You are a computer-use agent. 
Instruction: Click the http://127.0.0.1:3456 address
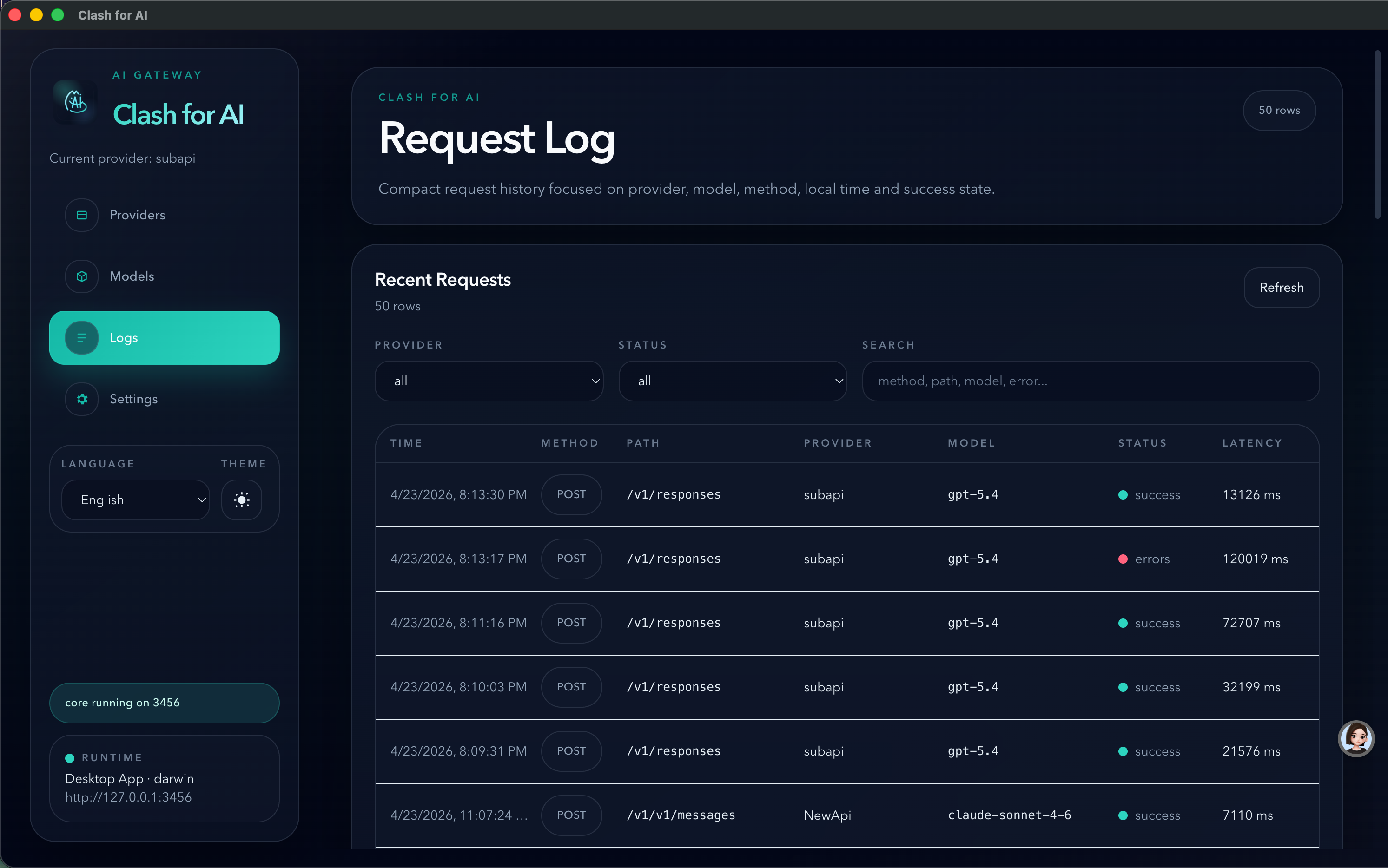129,797
